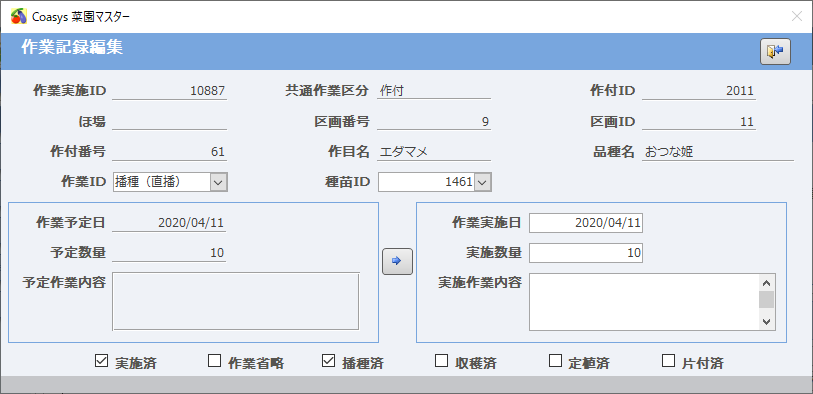Click the 作業記録編集 header title

point(72,48)
